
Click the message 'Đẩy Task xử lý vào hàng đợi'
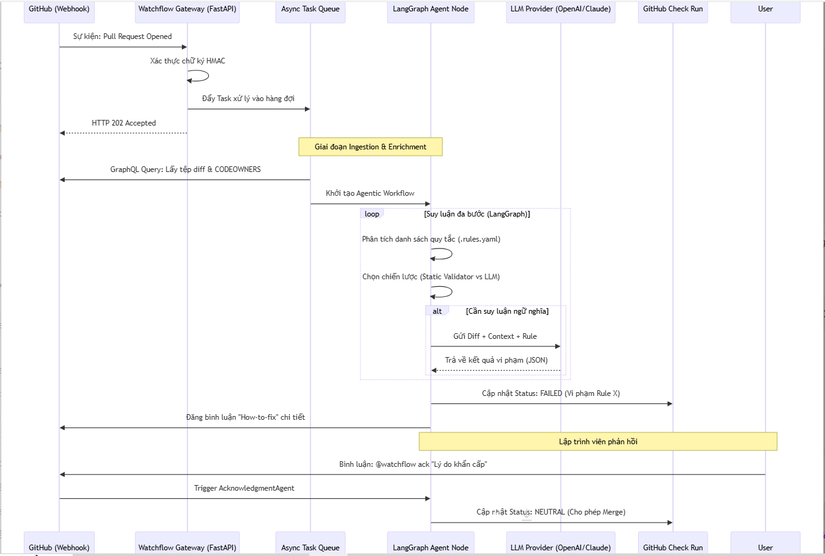pyautogui.click(x=248, y=98)
